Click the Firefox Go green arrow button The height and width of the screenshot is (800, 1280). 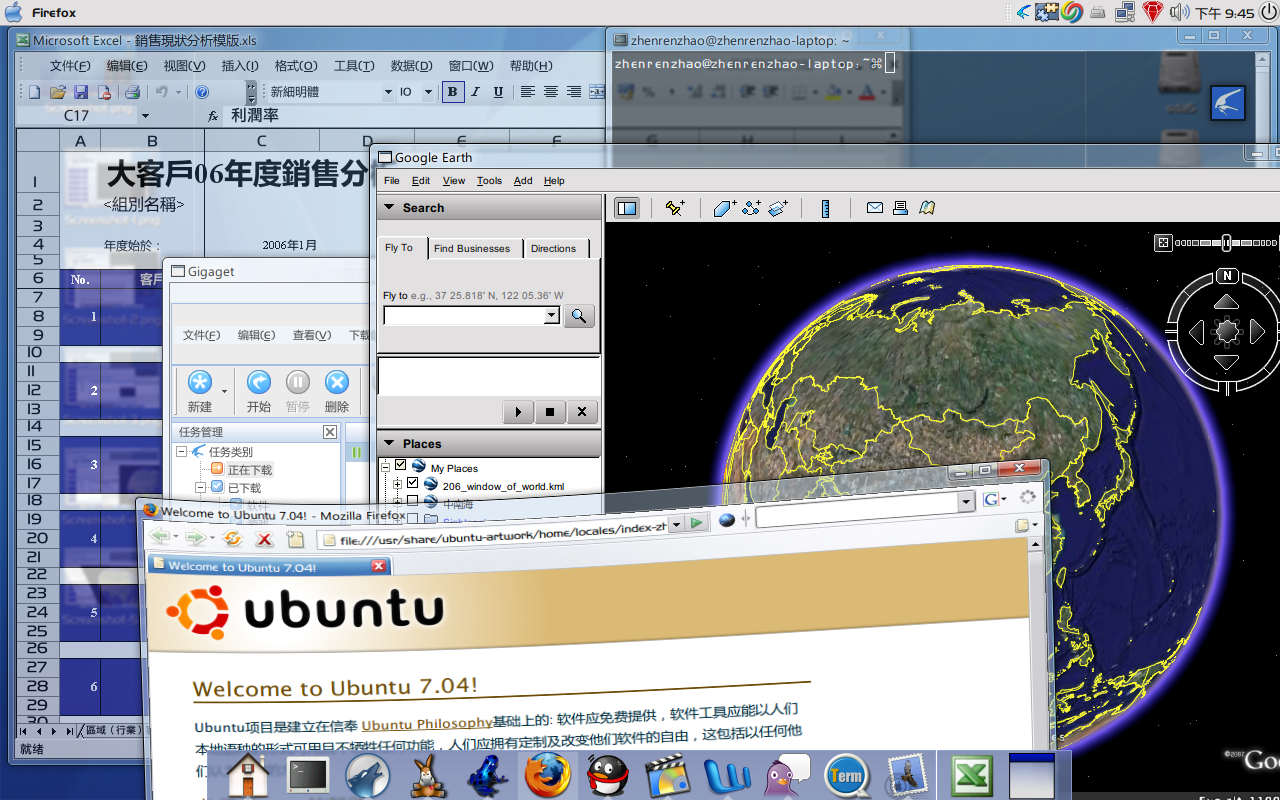pos(697,522)
